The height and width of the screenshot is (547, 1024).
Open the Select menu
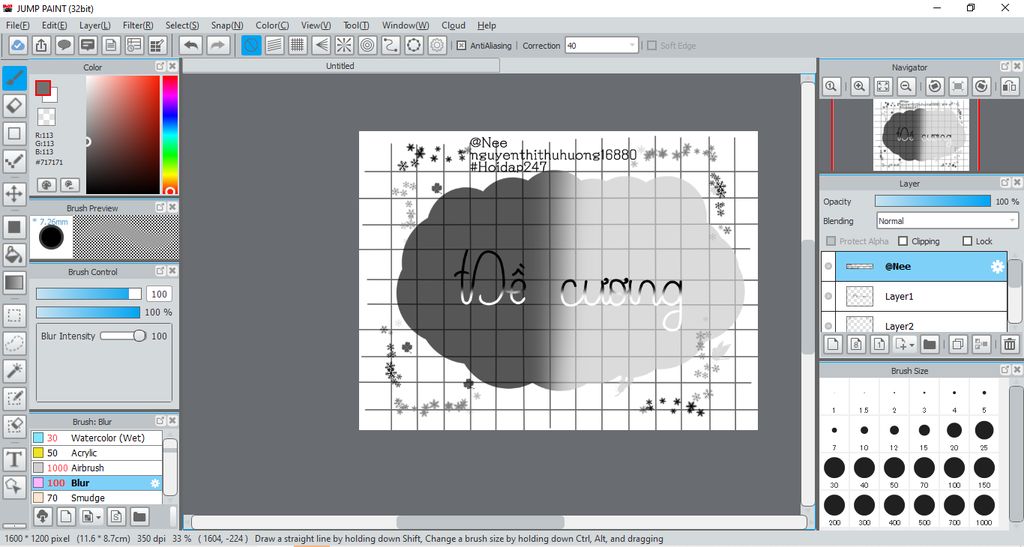[x=182, y=25]
